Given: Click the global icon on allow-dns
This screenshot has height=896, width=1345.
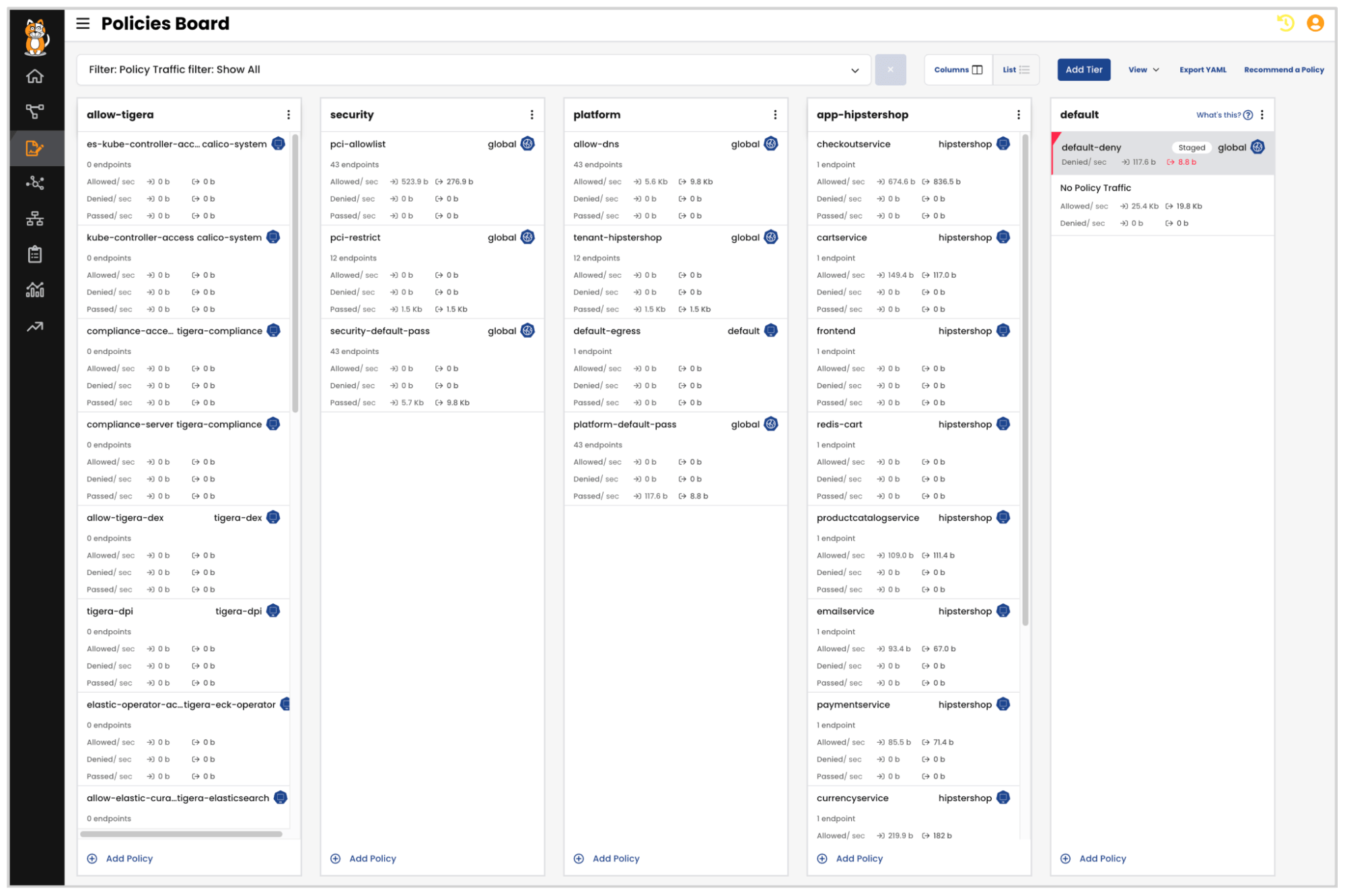Looking at the screenshot, I should click(x=772, y=144).
